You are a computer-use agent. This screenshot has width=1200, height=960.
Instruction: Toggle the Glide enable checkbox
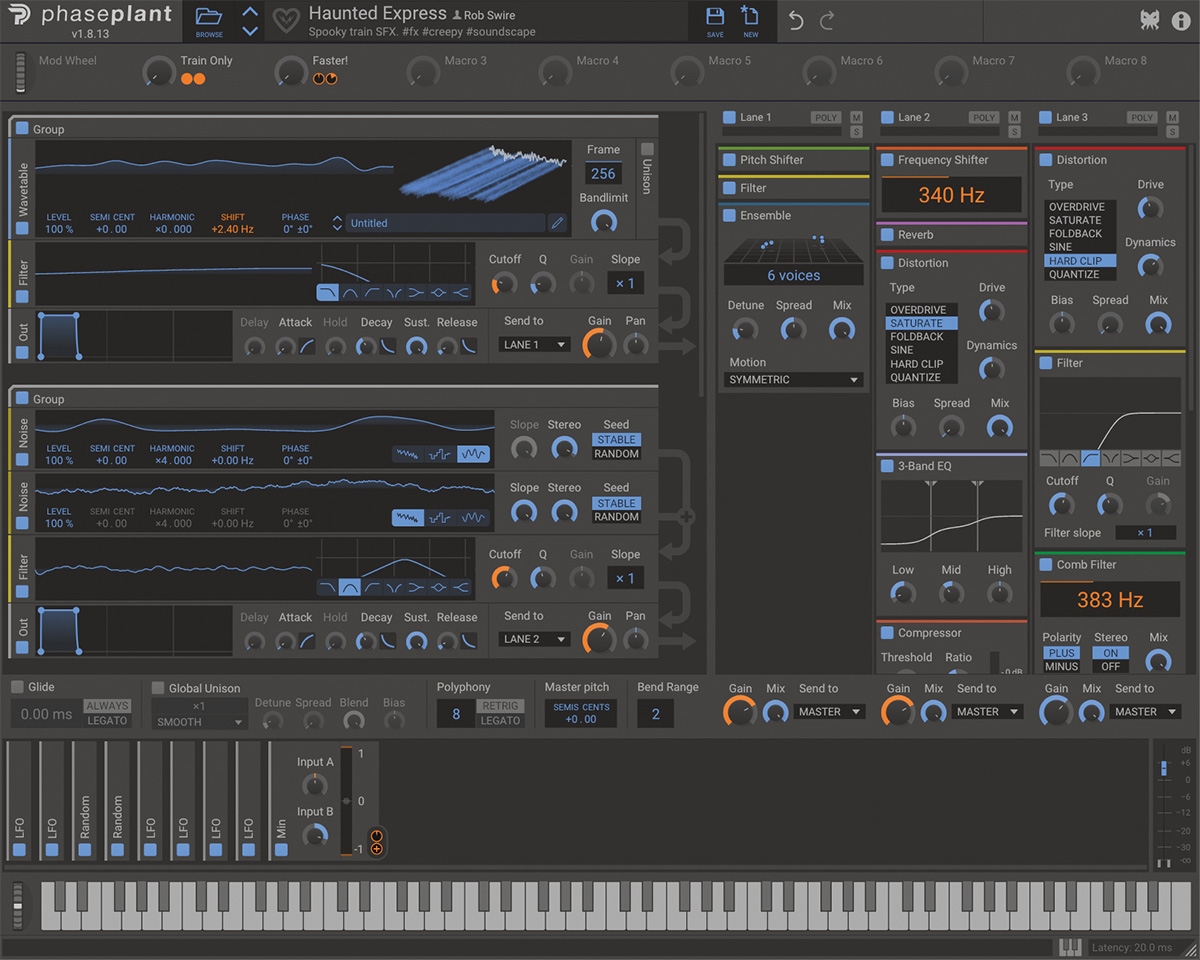click(x=18, y=688)
